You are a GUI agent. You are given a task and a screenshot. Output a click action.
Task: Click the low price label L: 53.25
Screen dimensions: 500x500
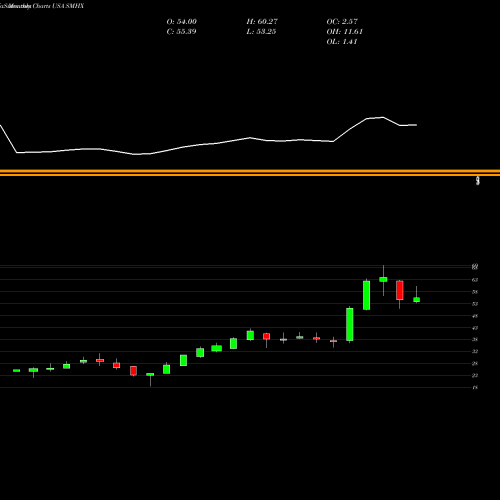[x=261, y=32]
